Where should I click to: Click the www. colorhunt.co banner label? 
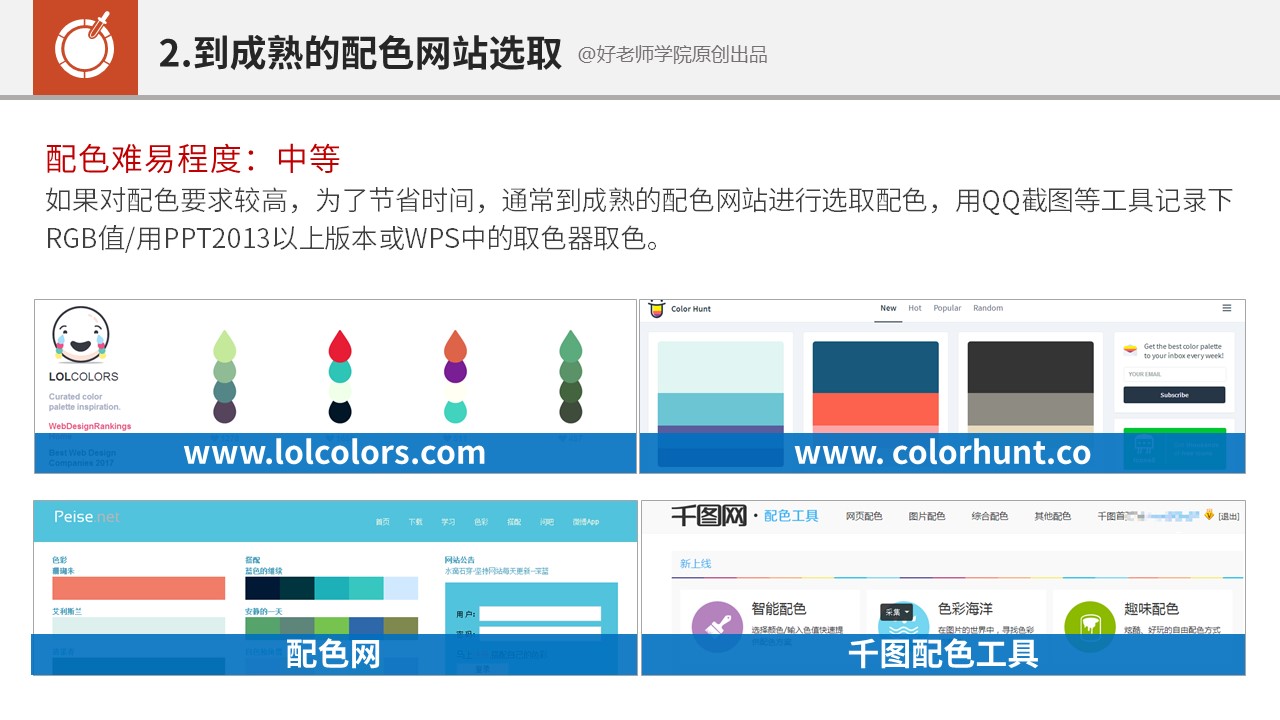pos(942,452)
